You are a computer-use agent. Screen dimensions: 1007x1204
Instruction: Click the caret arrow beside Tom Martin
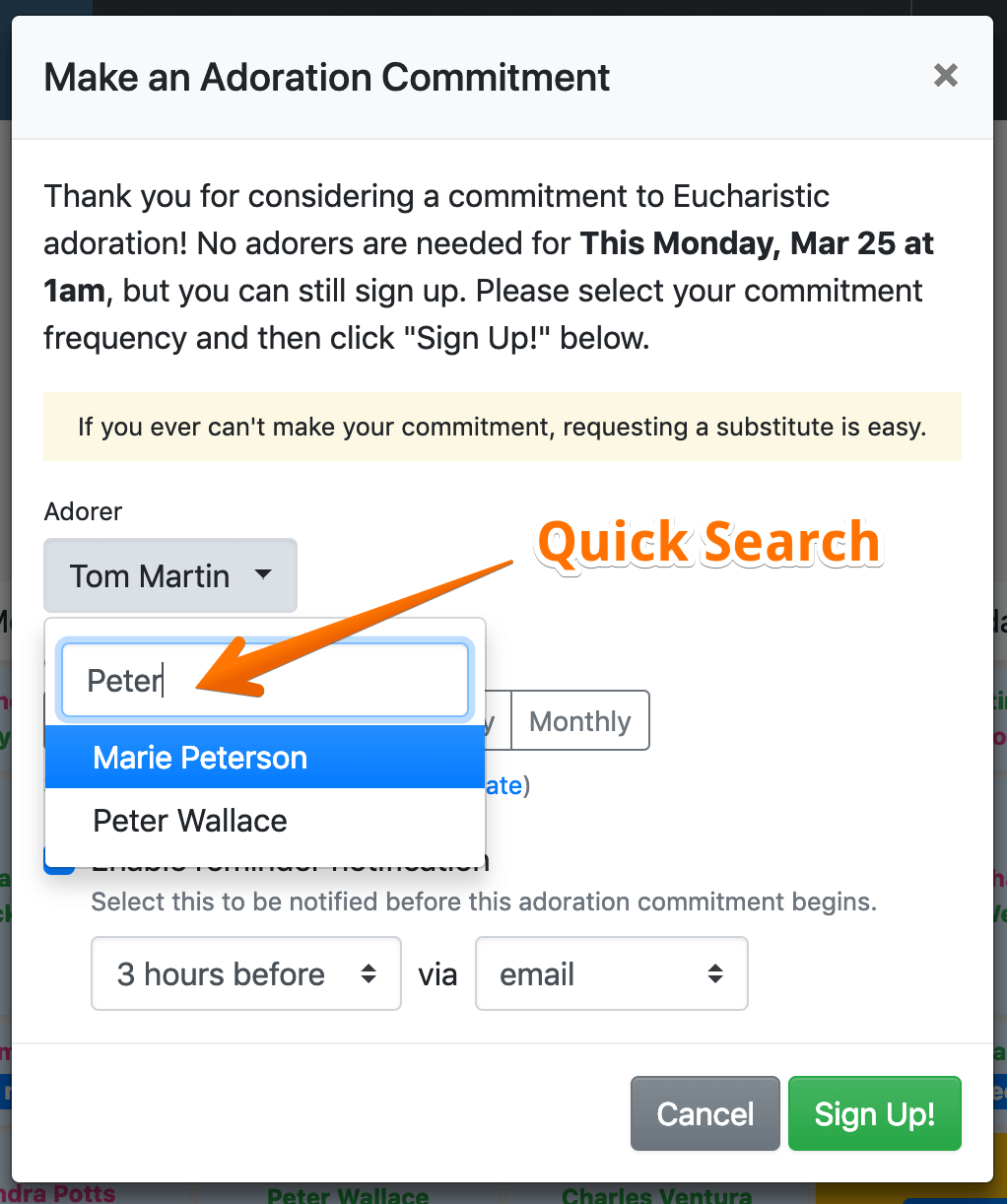pyautogui.click(x=263, y=573)
